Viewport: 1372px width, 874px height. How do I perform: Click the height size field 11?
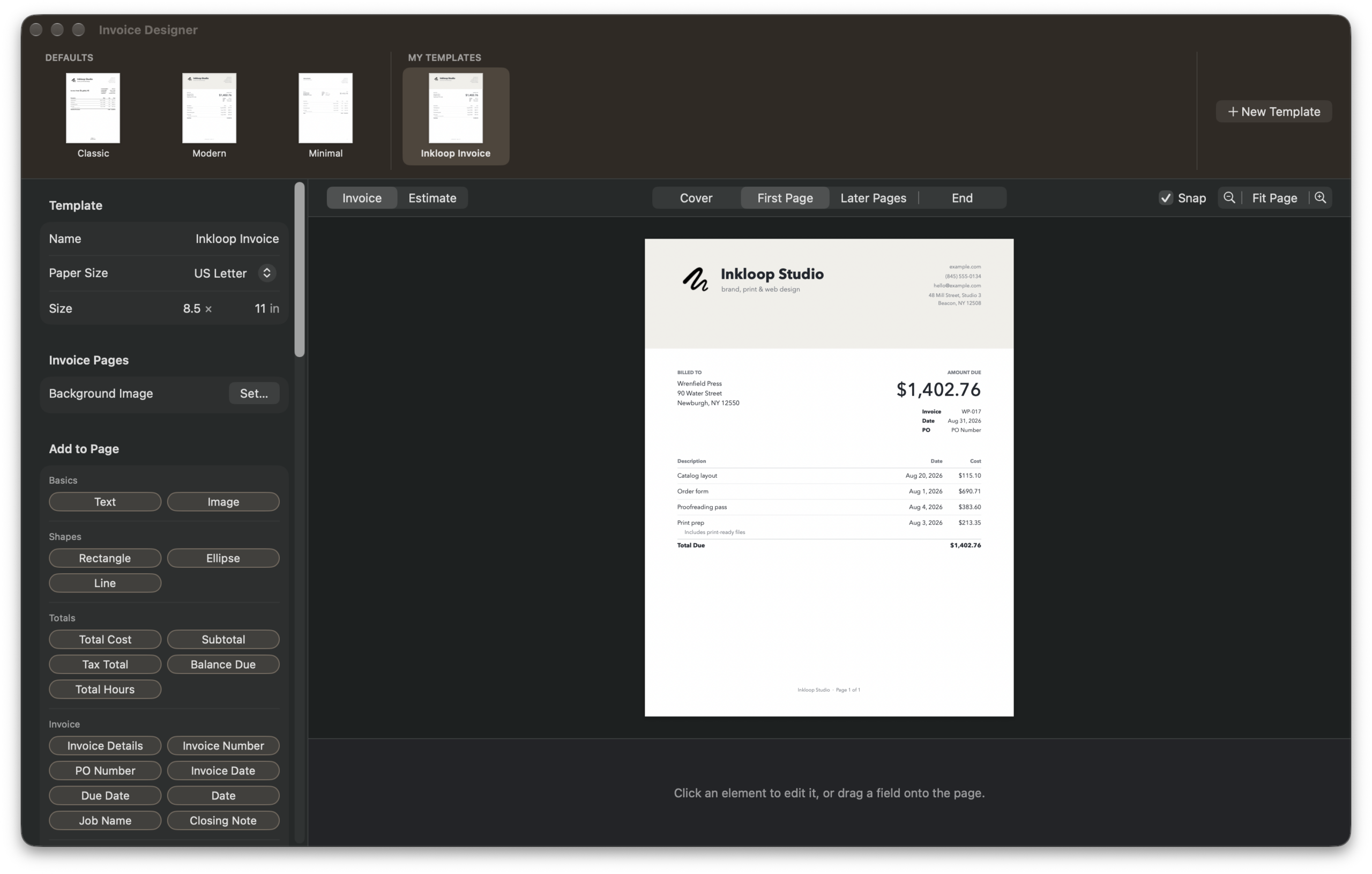click(x=260, y=309)
